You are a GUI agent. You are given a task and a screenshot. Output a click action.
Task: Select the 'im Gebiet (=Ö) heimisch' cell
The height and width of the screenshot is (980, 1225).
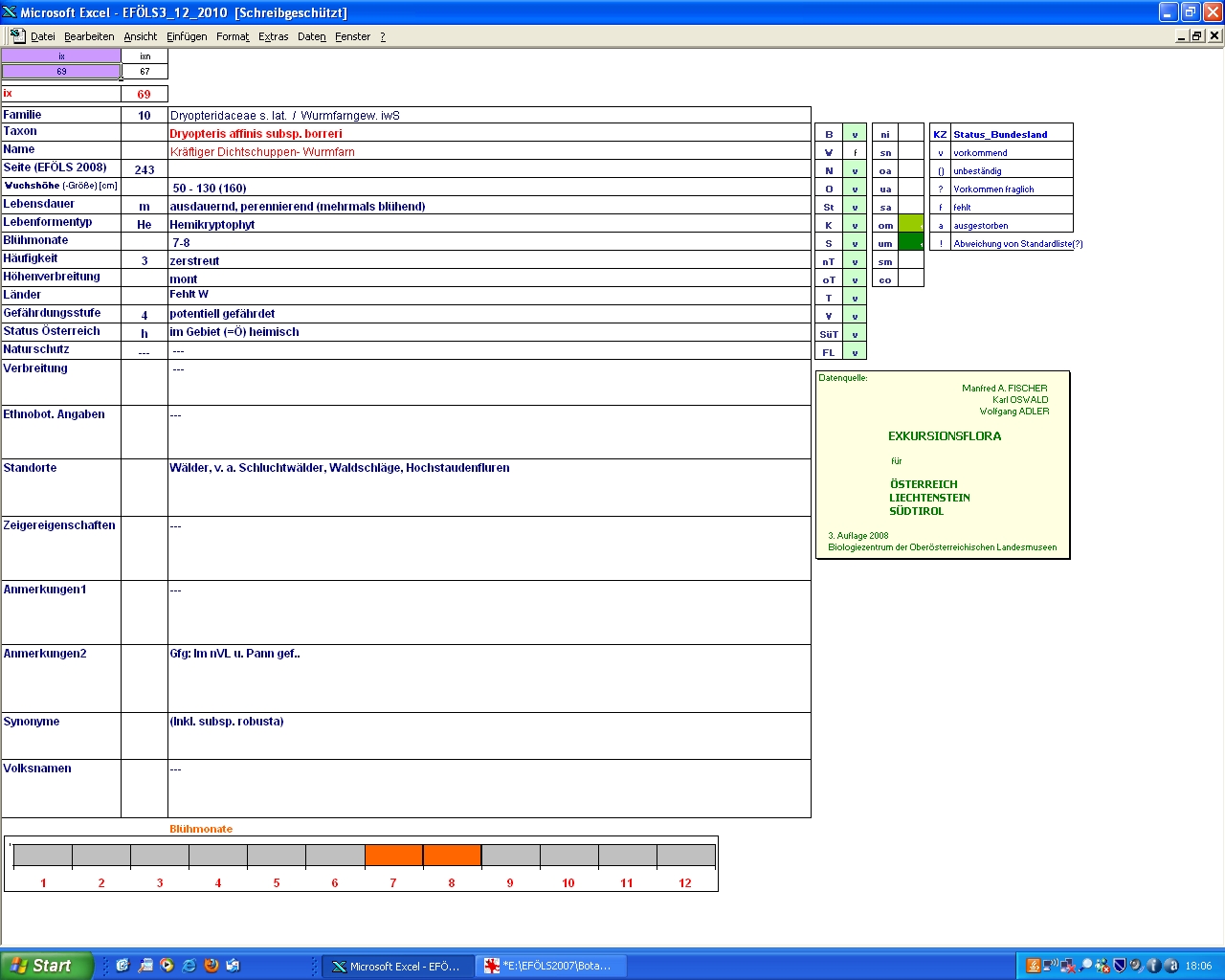[489, 332]
